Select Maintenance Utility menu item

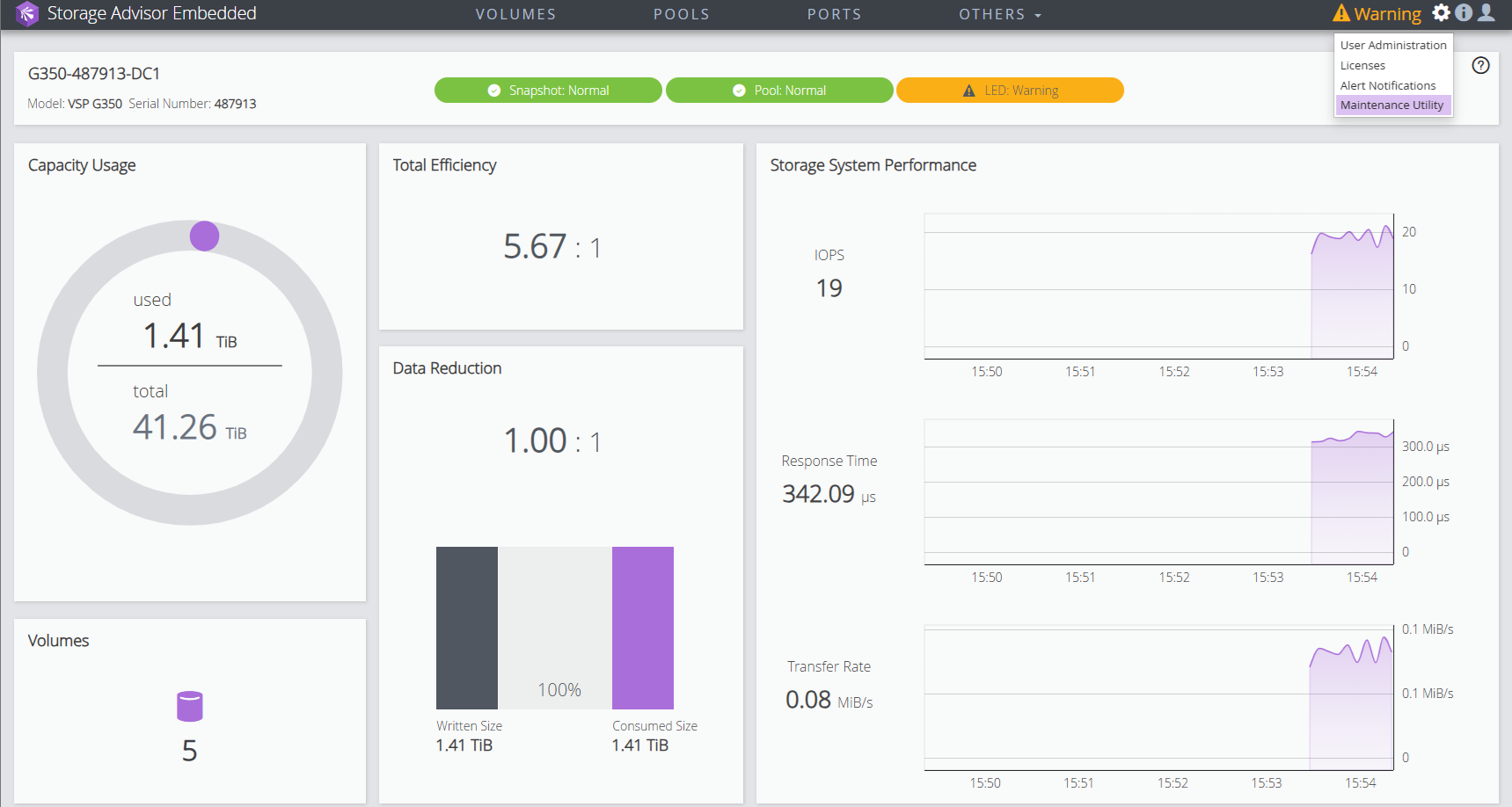pos(1391,105)
